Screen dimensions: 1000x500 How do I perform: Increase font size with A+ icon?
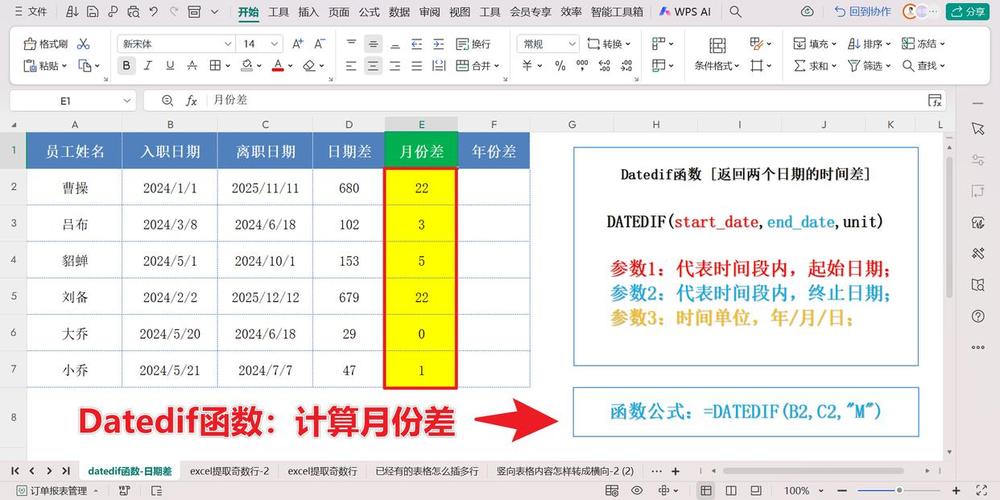point(298,44)
